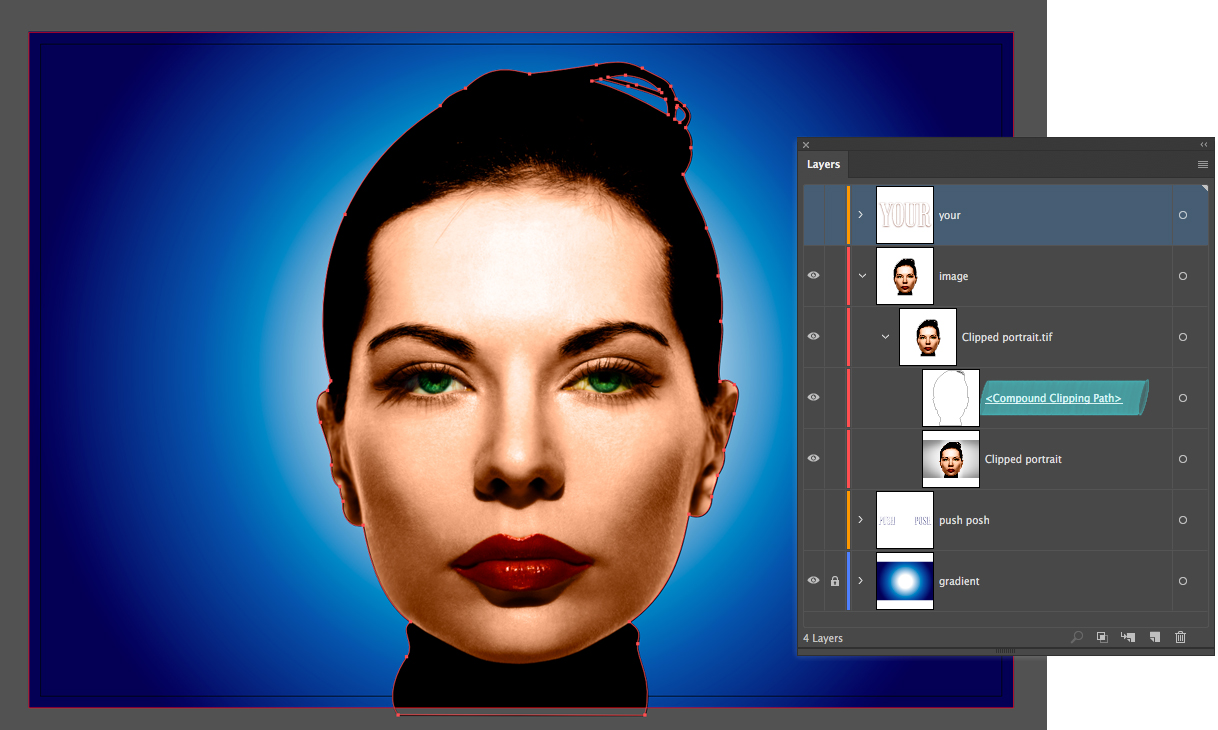The height and width of the screenshot is (730, 1218).
Task: Unlock the gradient layer padlock
Action: coord(835,581)
